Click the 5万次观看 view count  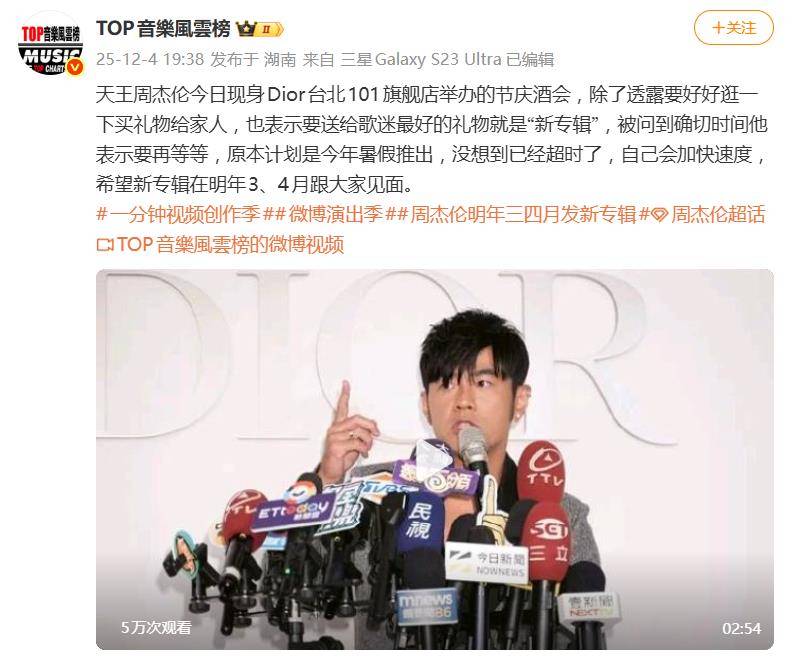(x=156, y=628)
